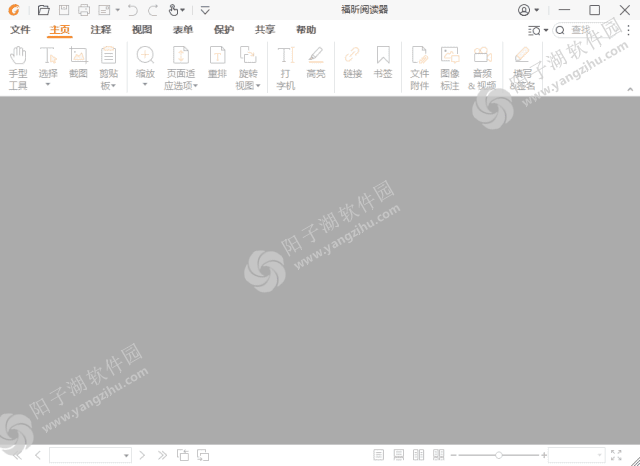Viewport: 640px width, 466px height.
Task: Select the Typewriter (打字机) tool
Action: (286, 67)
